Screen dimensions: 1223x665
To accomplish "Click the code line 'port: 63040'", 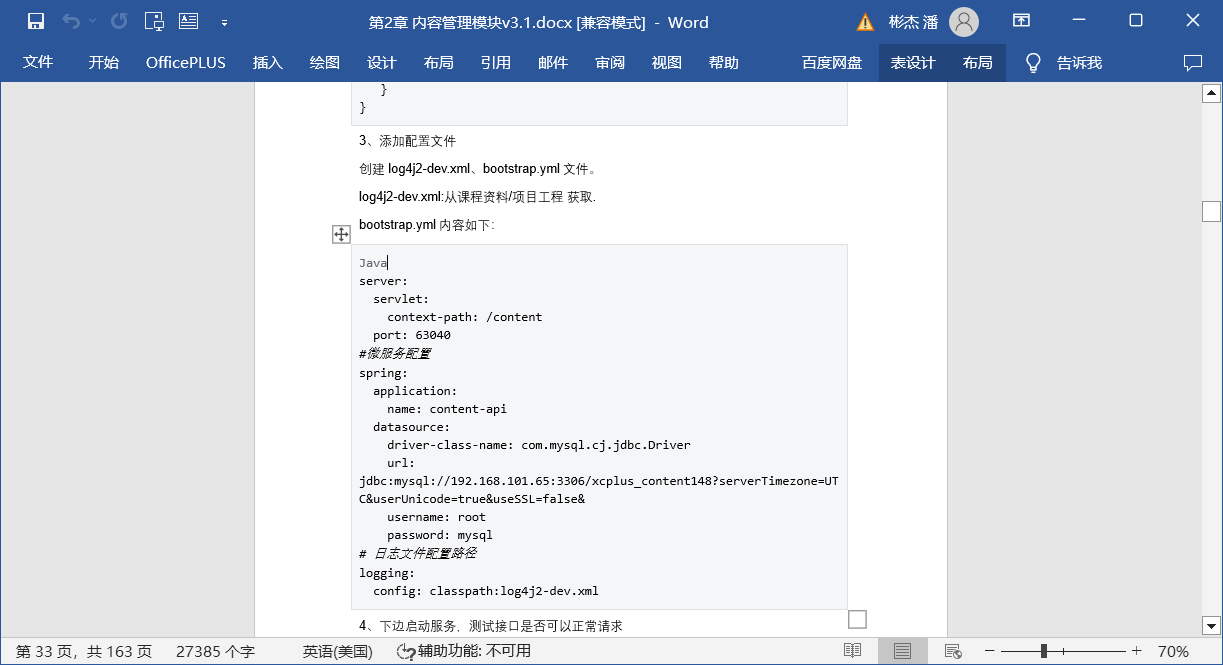I will point(412,335).
